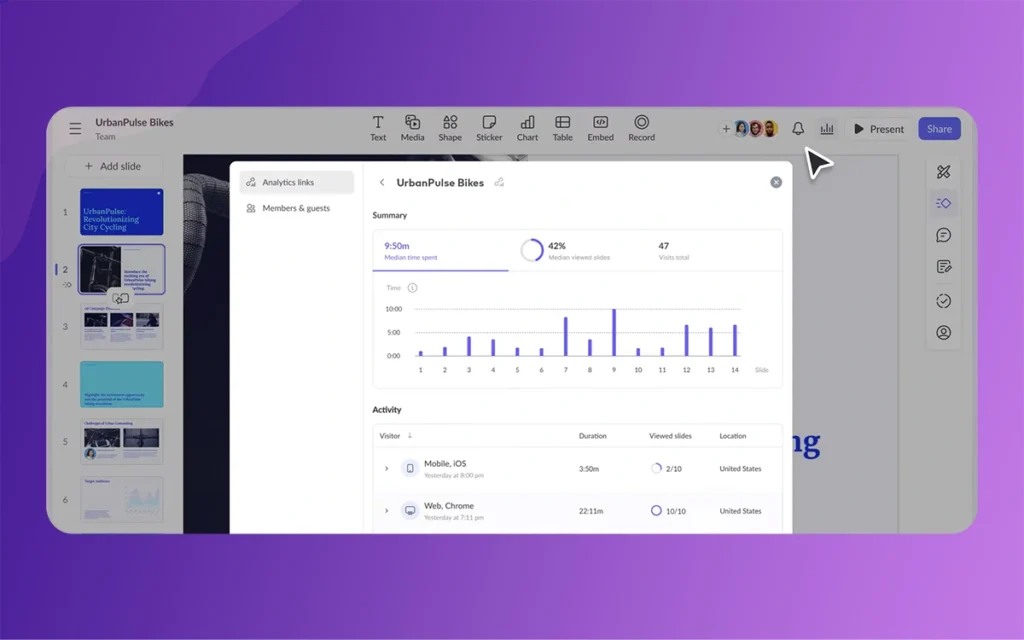
Task: Click the Add slide button
Action: click(112, 166)
